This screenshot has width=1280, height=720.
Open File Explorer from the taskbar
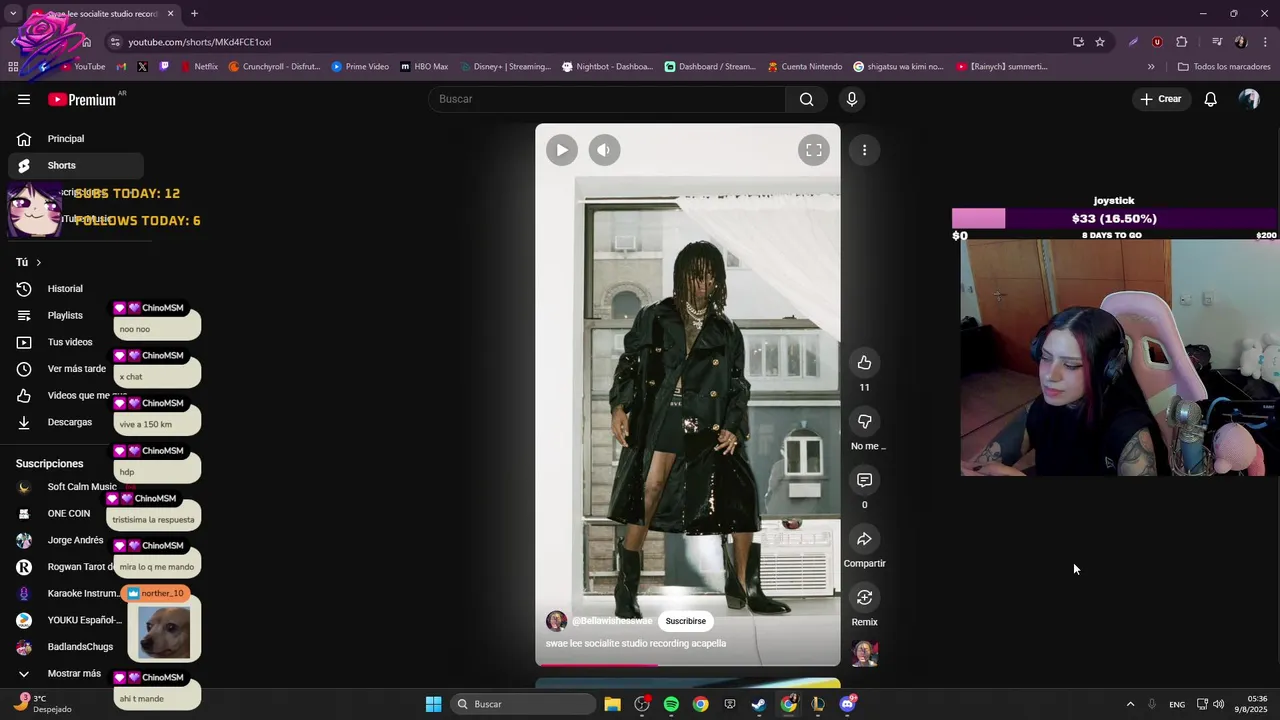(x=612, y=704)
